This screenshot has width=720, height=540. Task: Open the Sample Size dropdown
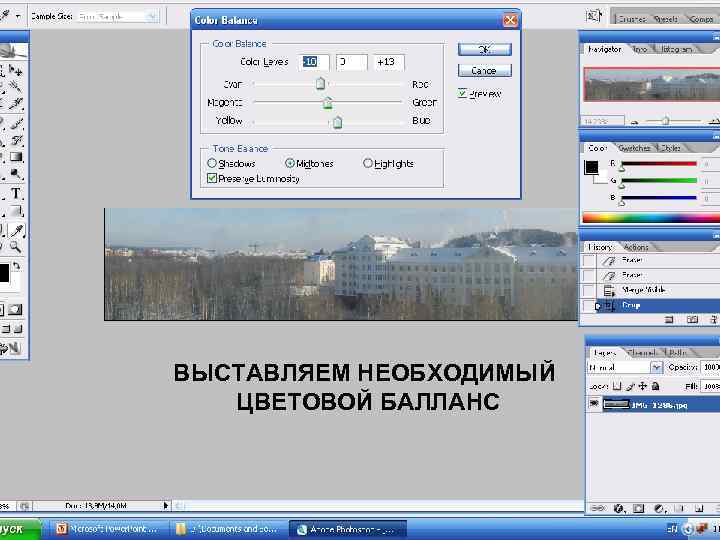coord(117,17)
